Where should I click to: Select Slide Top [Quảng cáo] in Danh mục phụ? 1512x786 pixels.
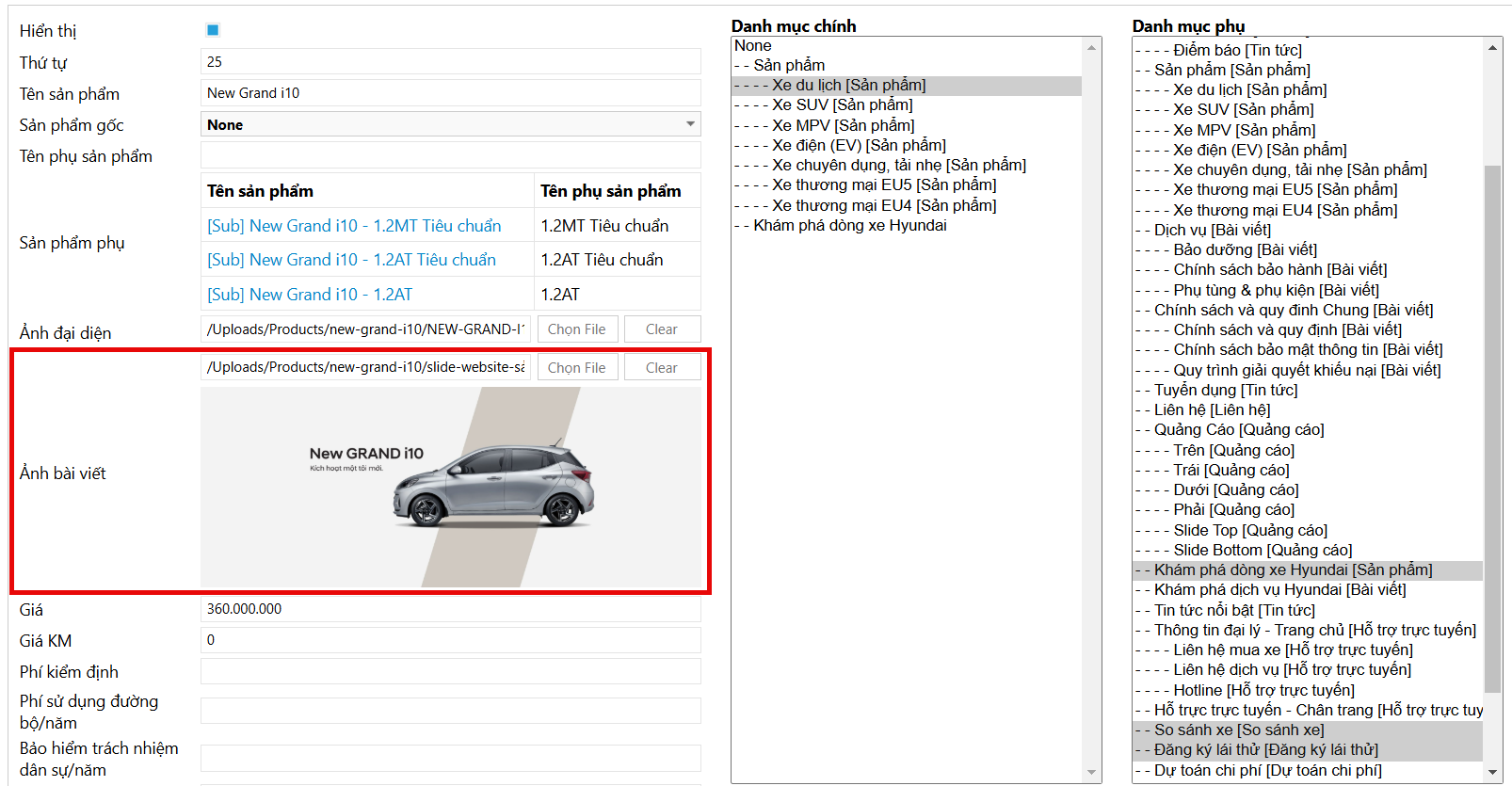point(1249,530)
